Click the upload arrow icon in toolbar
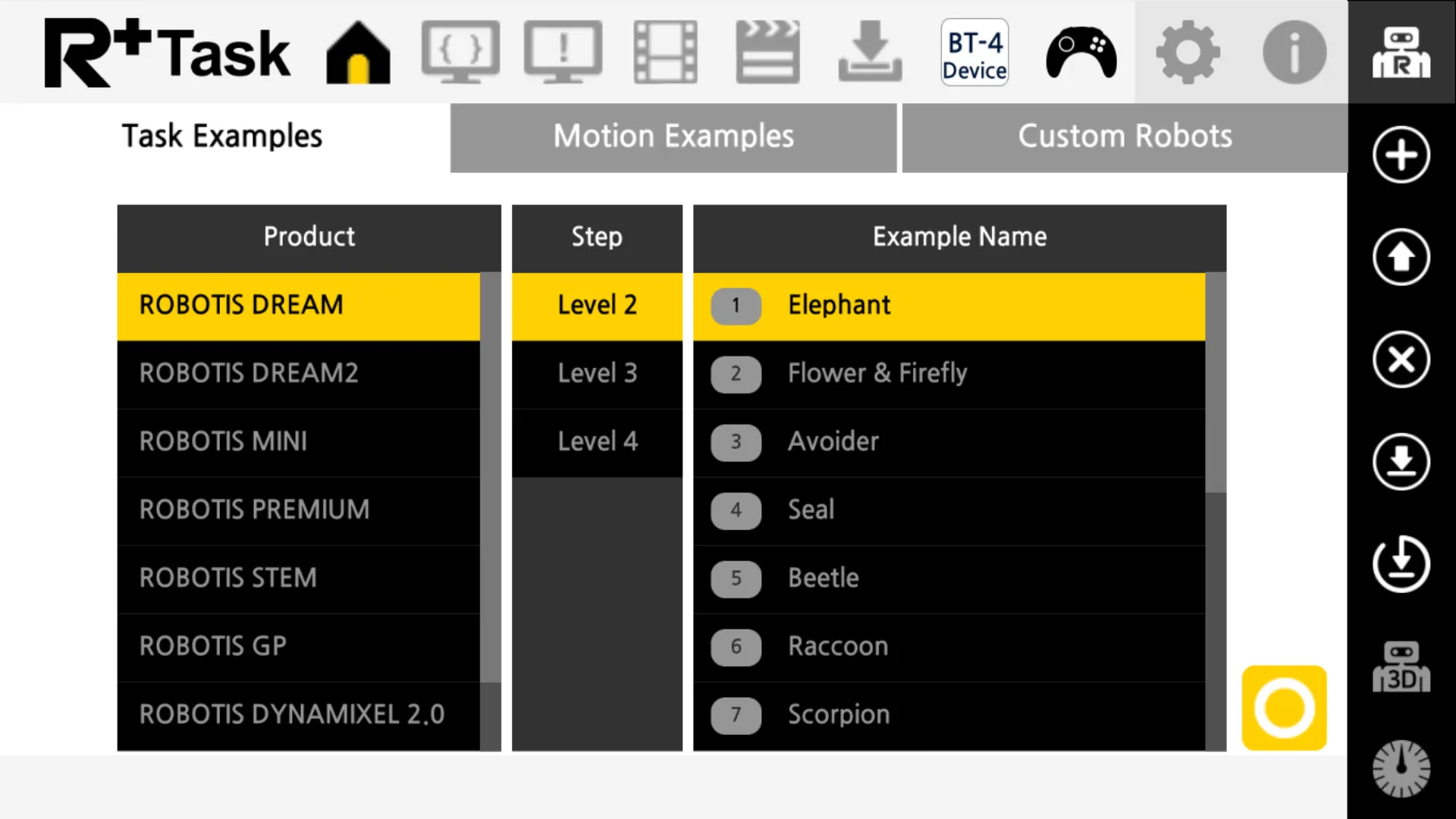This screenshot has width=1456, height=819. [x=1402, y=258]
